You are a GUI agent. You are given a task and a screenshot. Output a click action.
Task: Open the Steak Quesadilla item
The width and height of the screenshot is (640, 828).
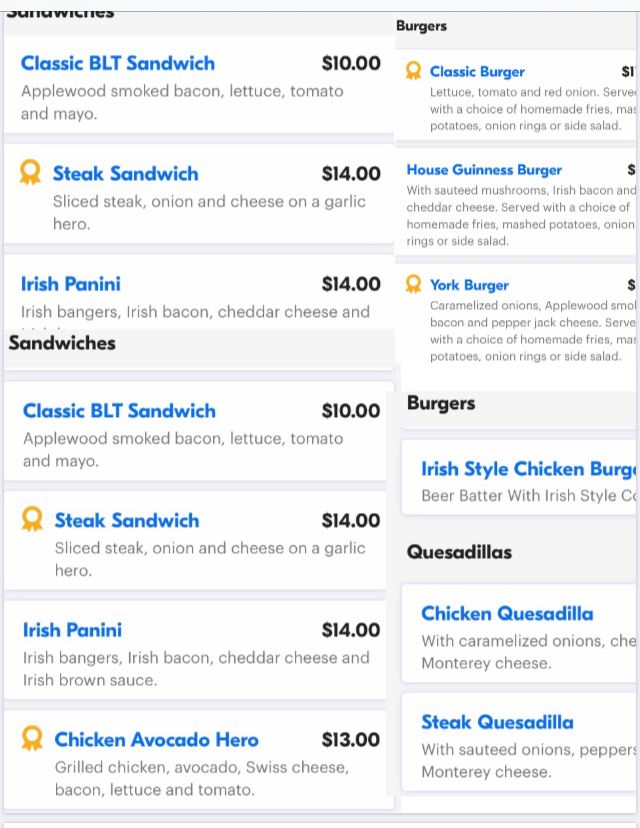tap(497, 722)
